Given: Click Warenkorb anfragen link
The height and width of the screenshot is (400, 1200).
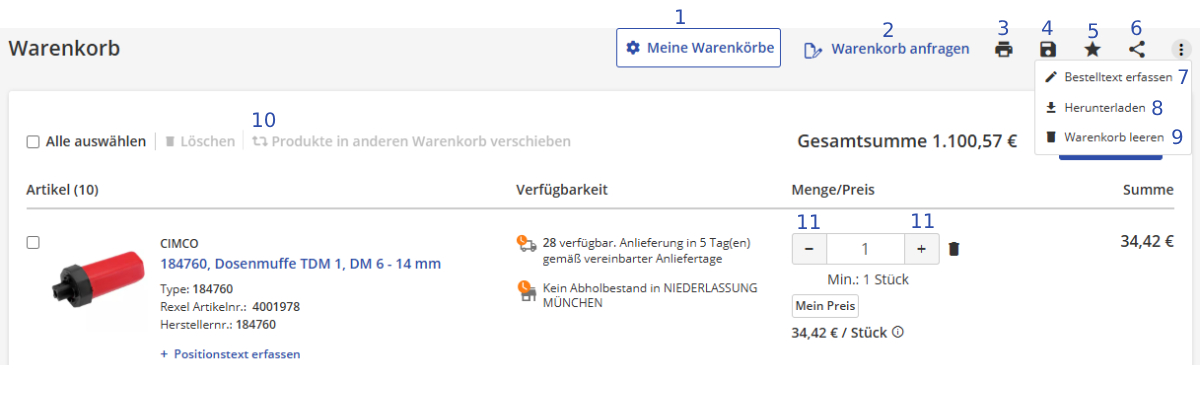Looking at the screenshot, I should pyautogui.click(x=887, y=48).
